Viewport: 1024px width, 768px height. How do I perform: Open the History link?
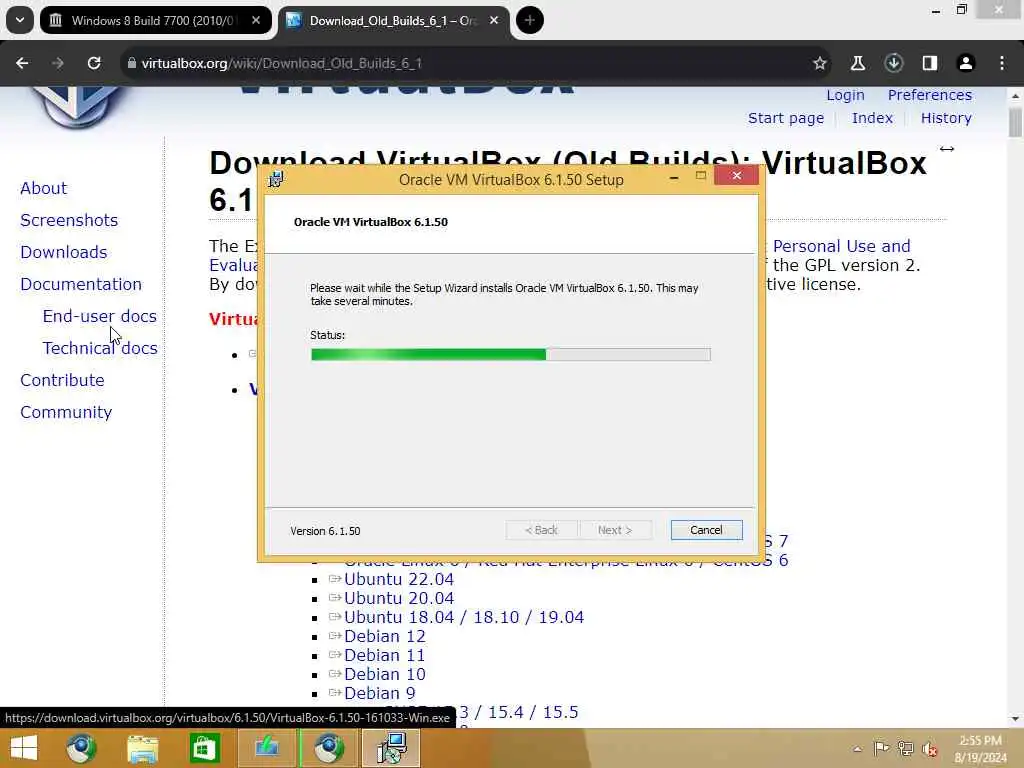[x=946, y=118]
